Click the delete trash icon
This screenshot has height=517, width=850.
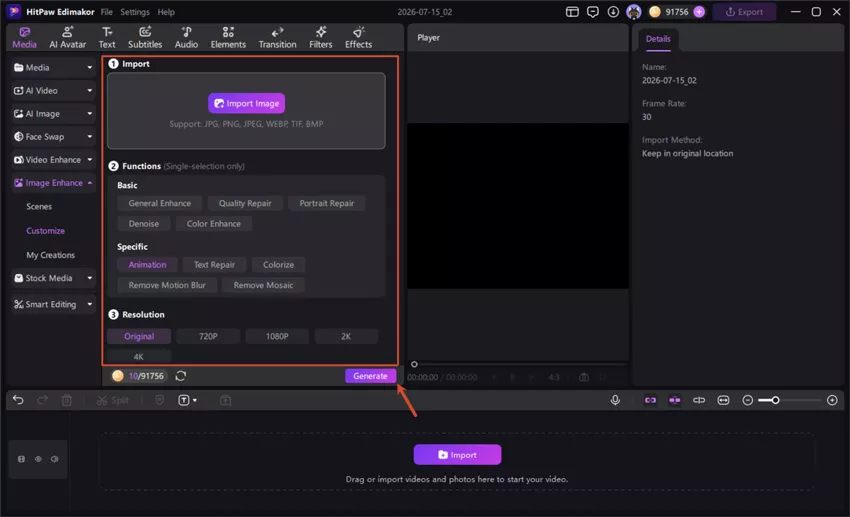click(67, 400)
